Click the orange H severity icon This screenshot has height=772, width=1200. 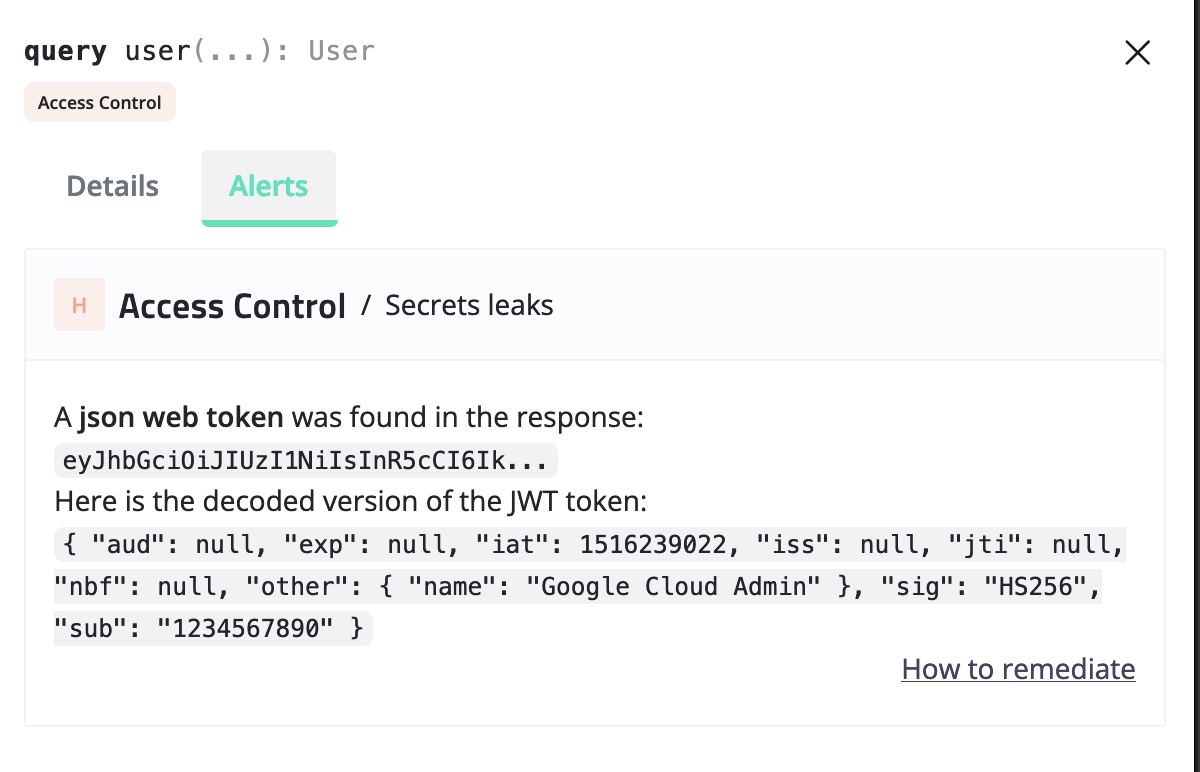(79, 304)
